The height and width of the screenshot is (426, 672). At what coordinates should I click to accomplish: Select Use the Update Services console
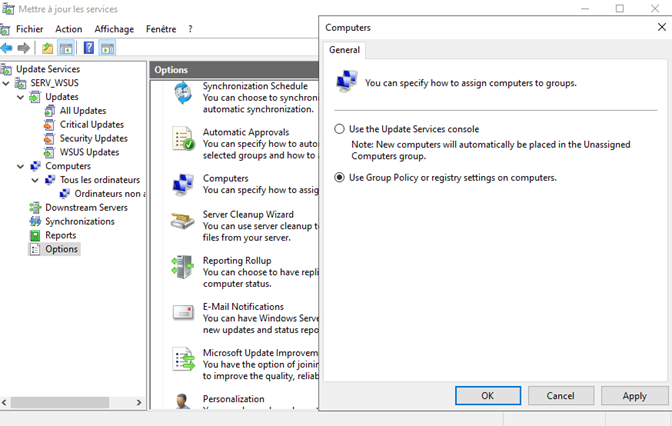pos(339,129)
